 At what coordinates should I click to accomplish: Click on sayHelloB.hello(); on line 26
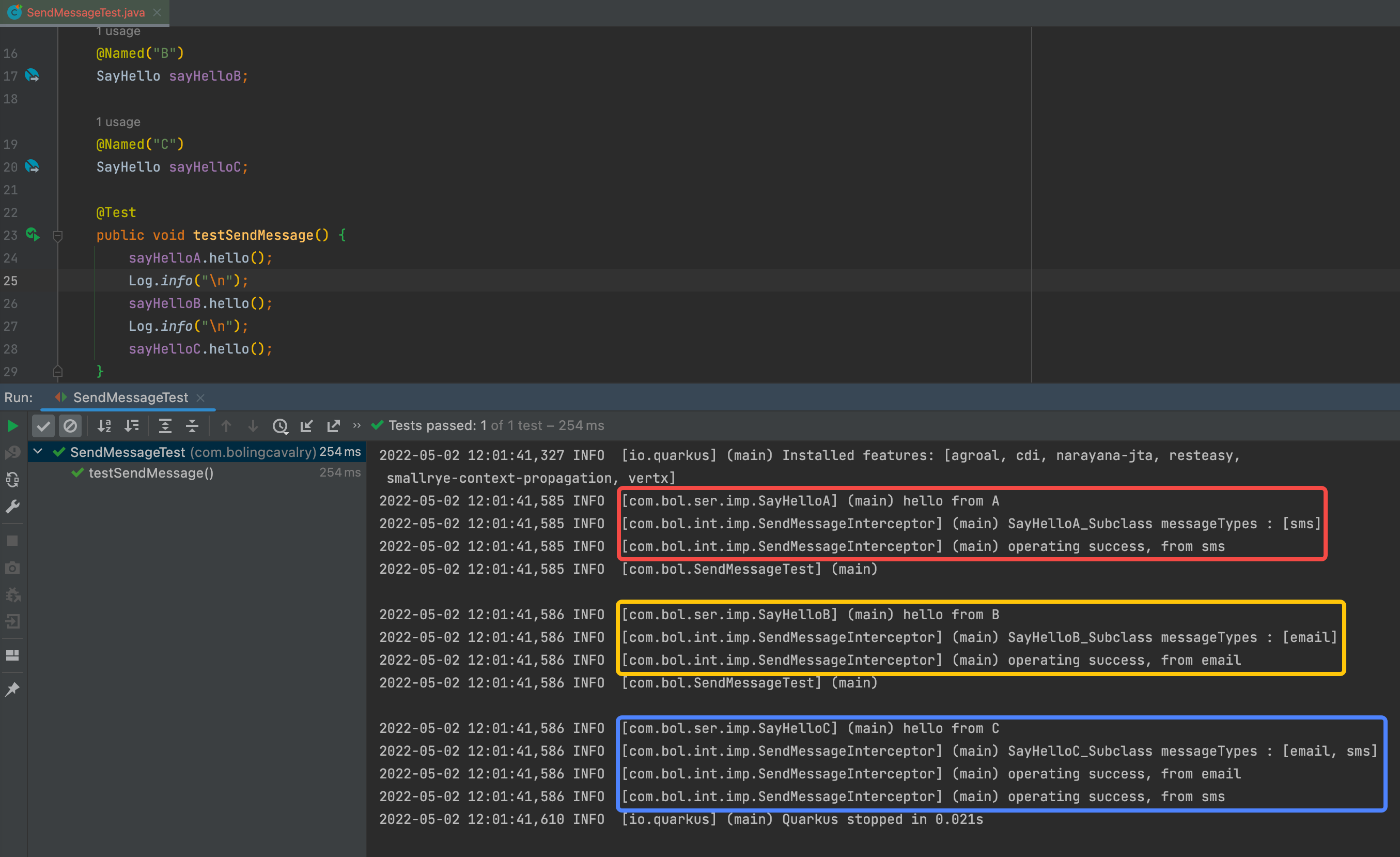[200, 303]
